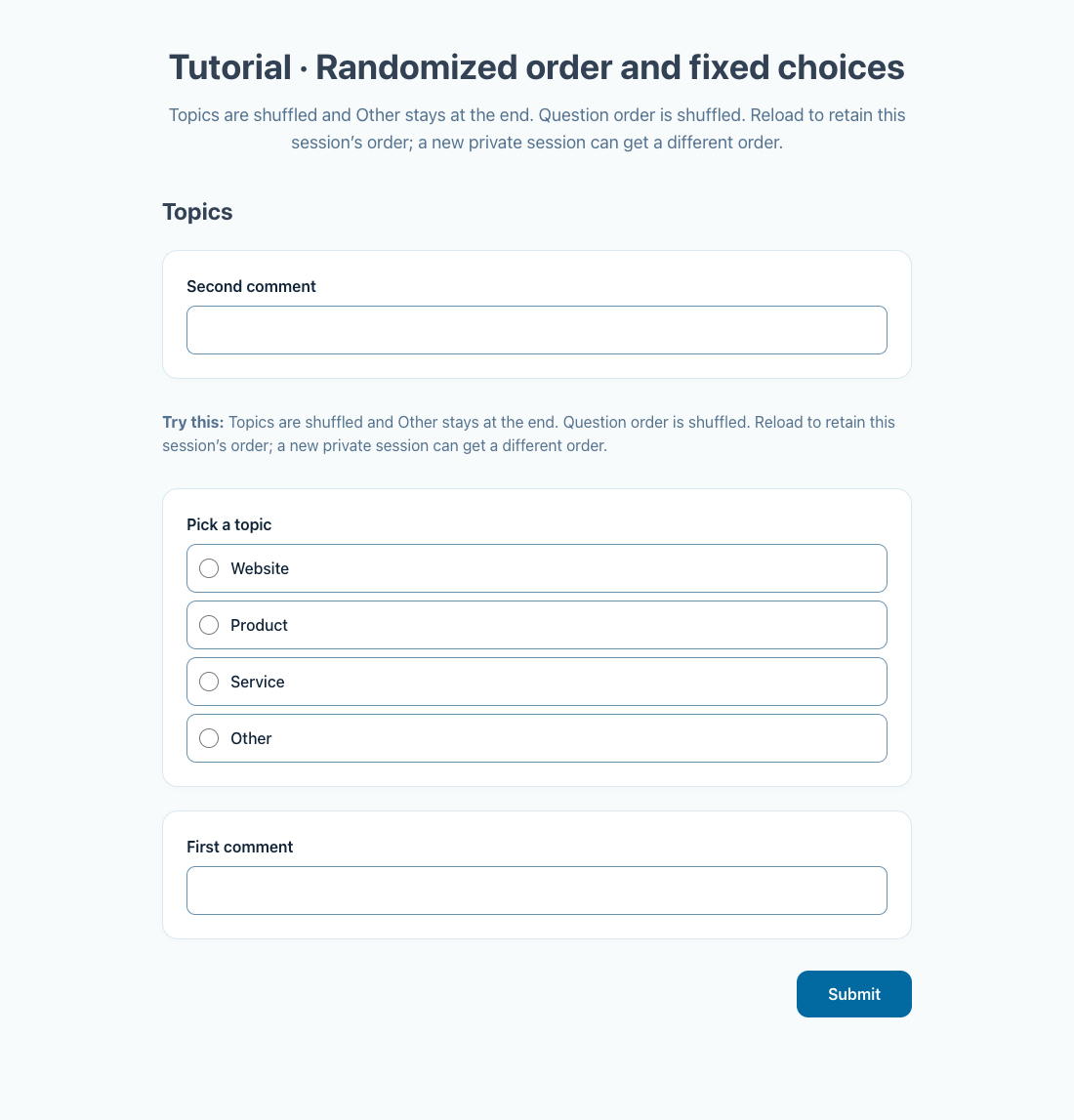
Task: Click the subtitle paragraph under the title
Action: pos(537,129)
